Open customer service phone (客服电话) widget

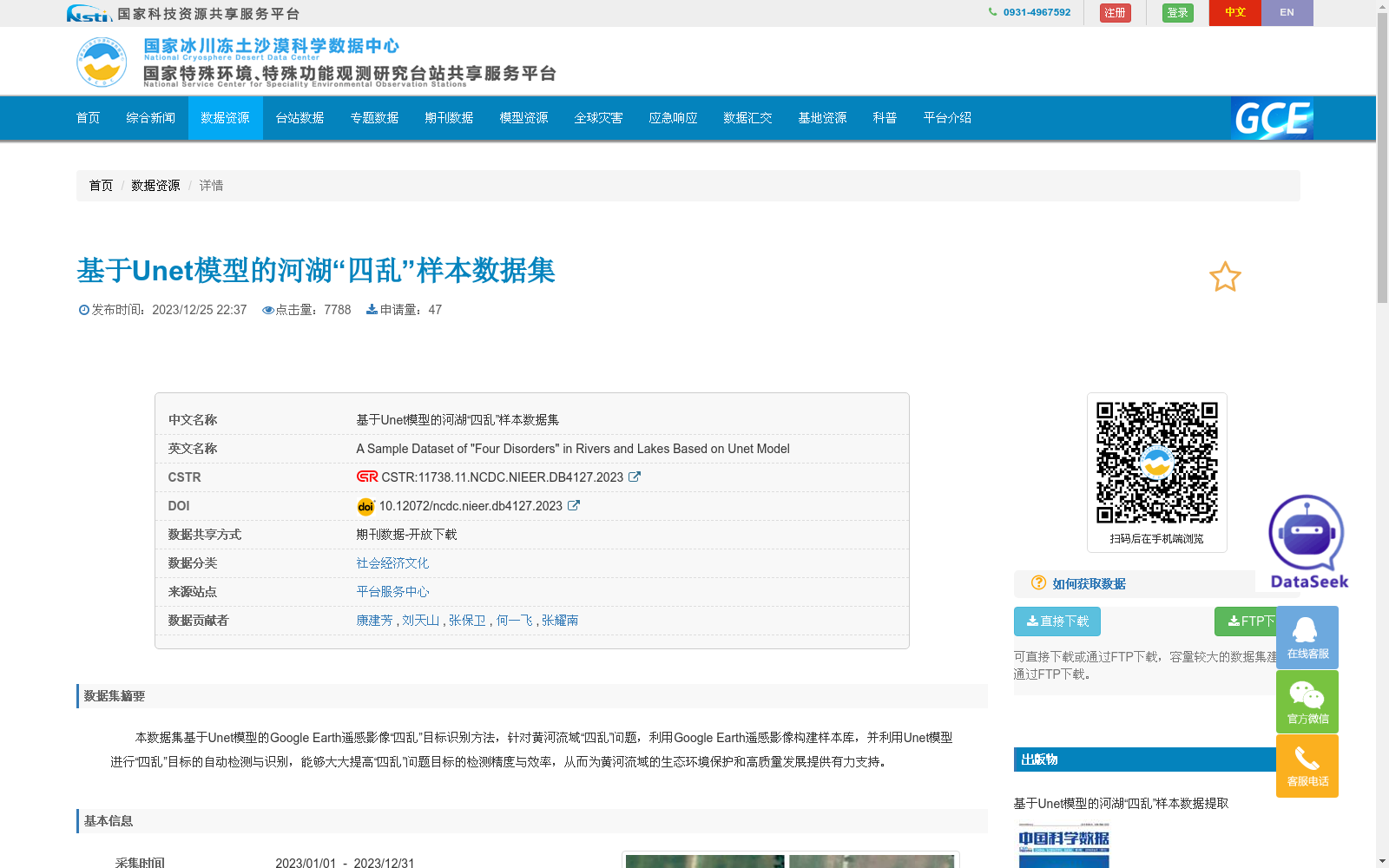[1307, 766]
